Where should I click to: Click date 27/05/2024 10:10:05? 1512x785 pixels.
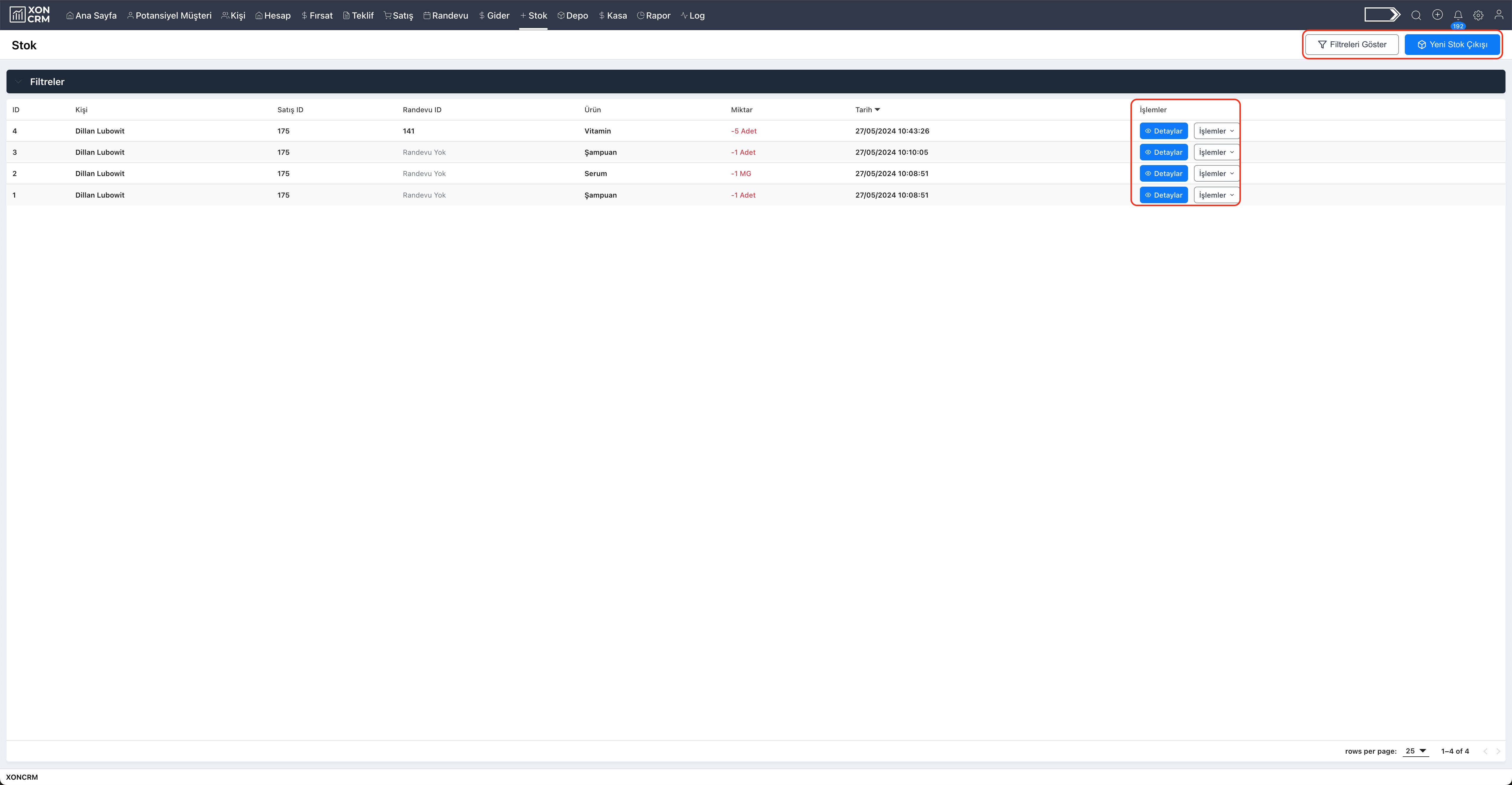click(892, 152)
